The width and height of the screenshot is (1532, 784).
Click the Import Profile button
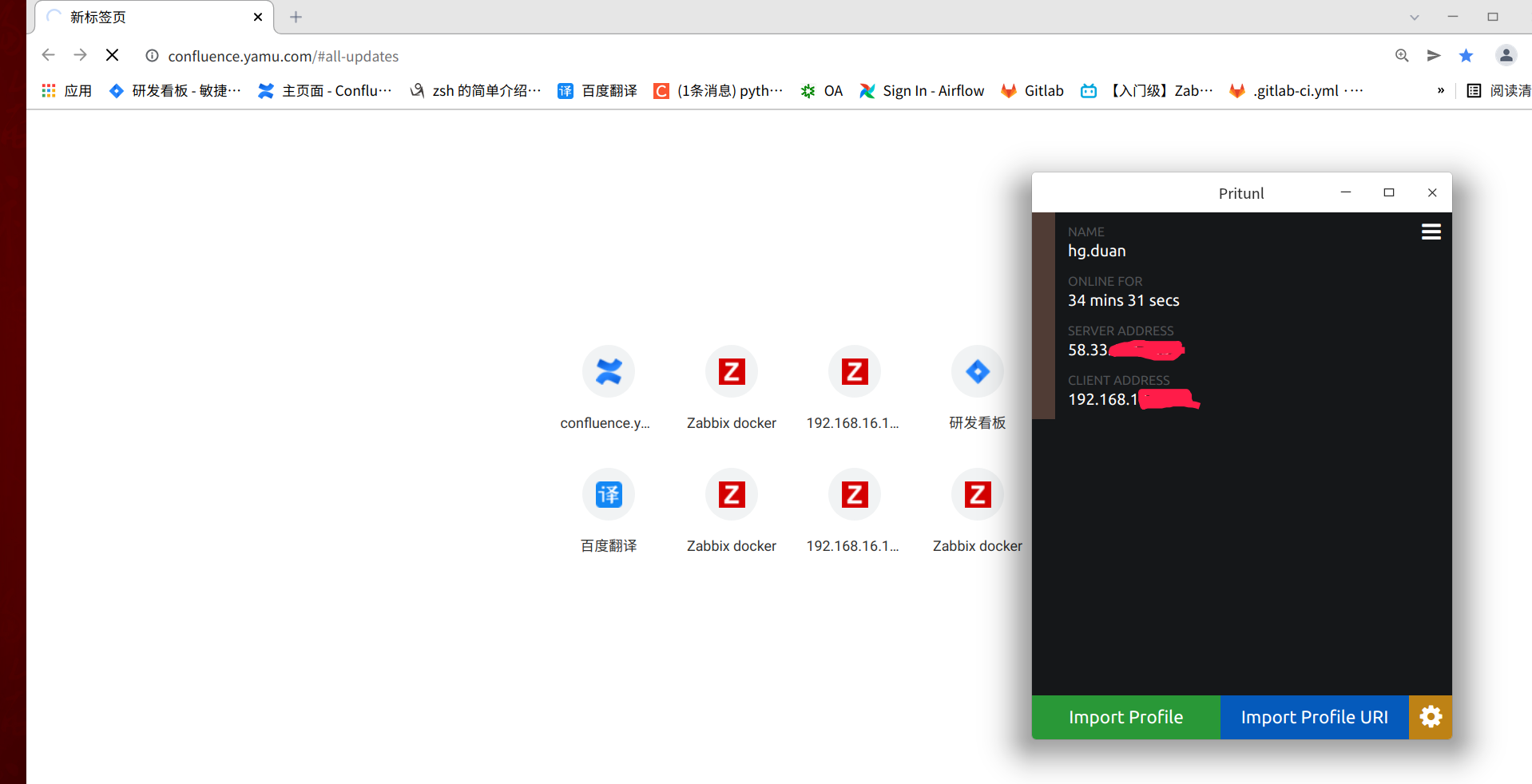pos(1125,717)
